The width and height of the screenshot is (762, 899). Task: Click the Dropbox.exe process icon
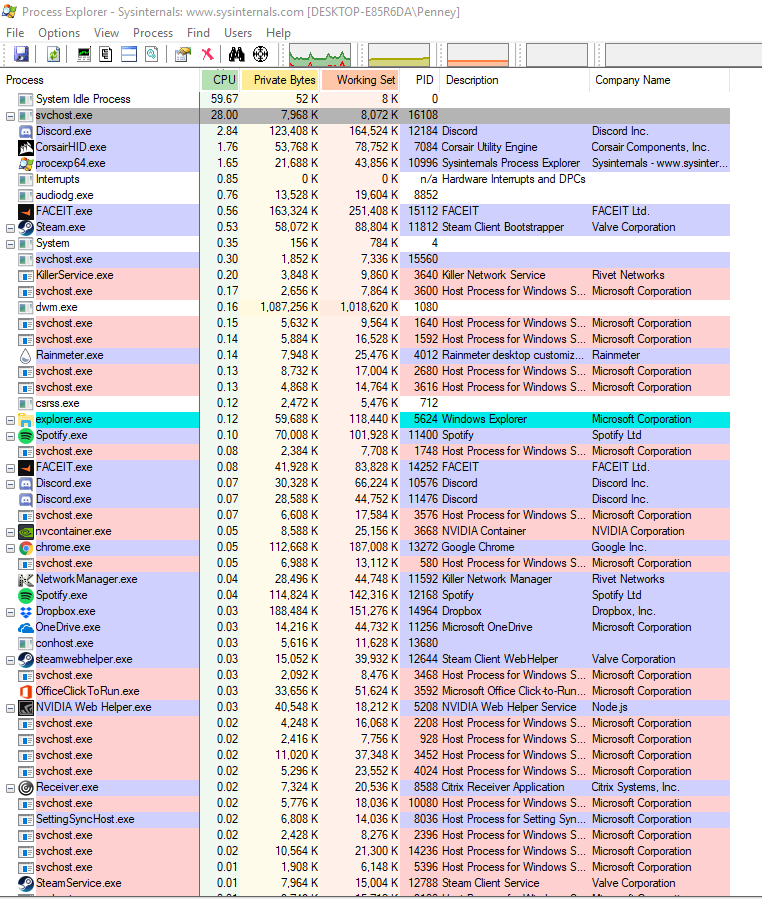(26, 612)
